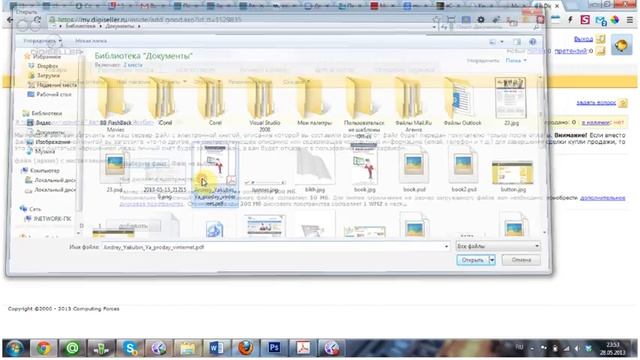The width and height of the screenshot is (640, 360).
Task: Click the Новая папка button
Action: click(x=91, y=41)
